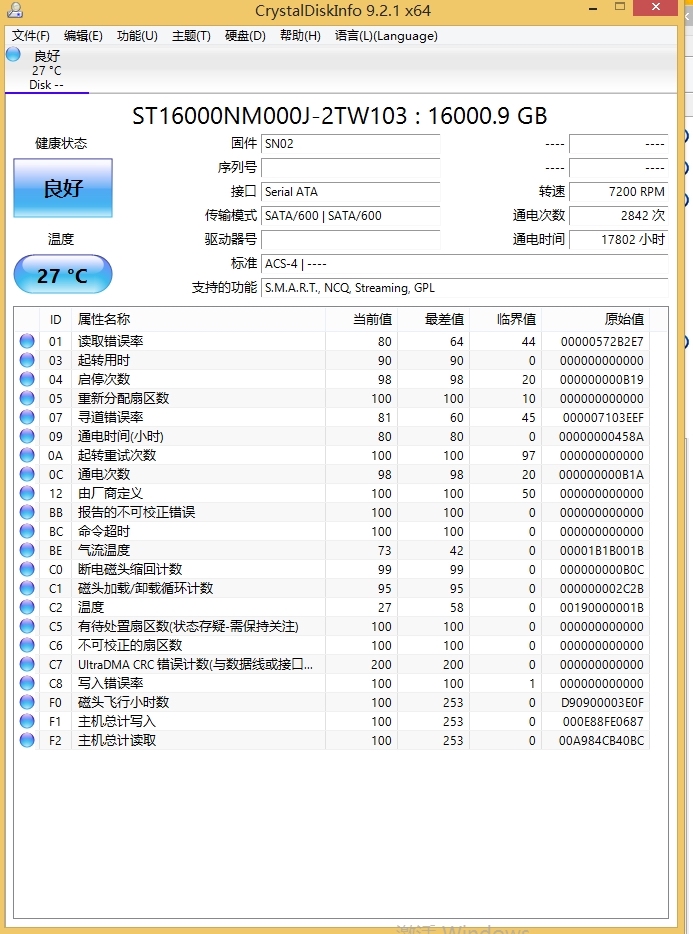Click raw value 000007103EEF
Image resolution: width=693 pixels, height=934 pixels.
coord(603,418)
